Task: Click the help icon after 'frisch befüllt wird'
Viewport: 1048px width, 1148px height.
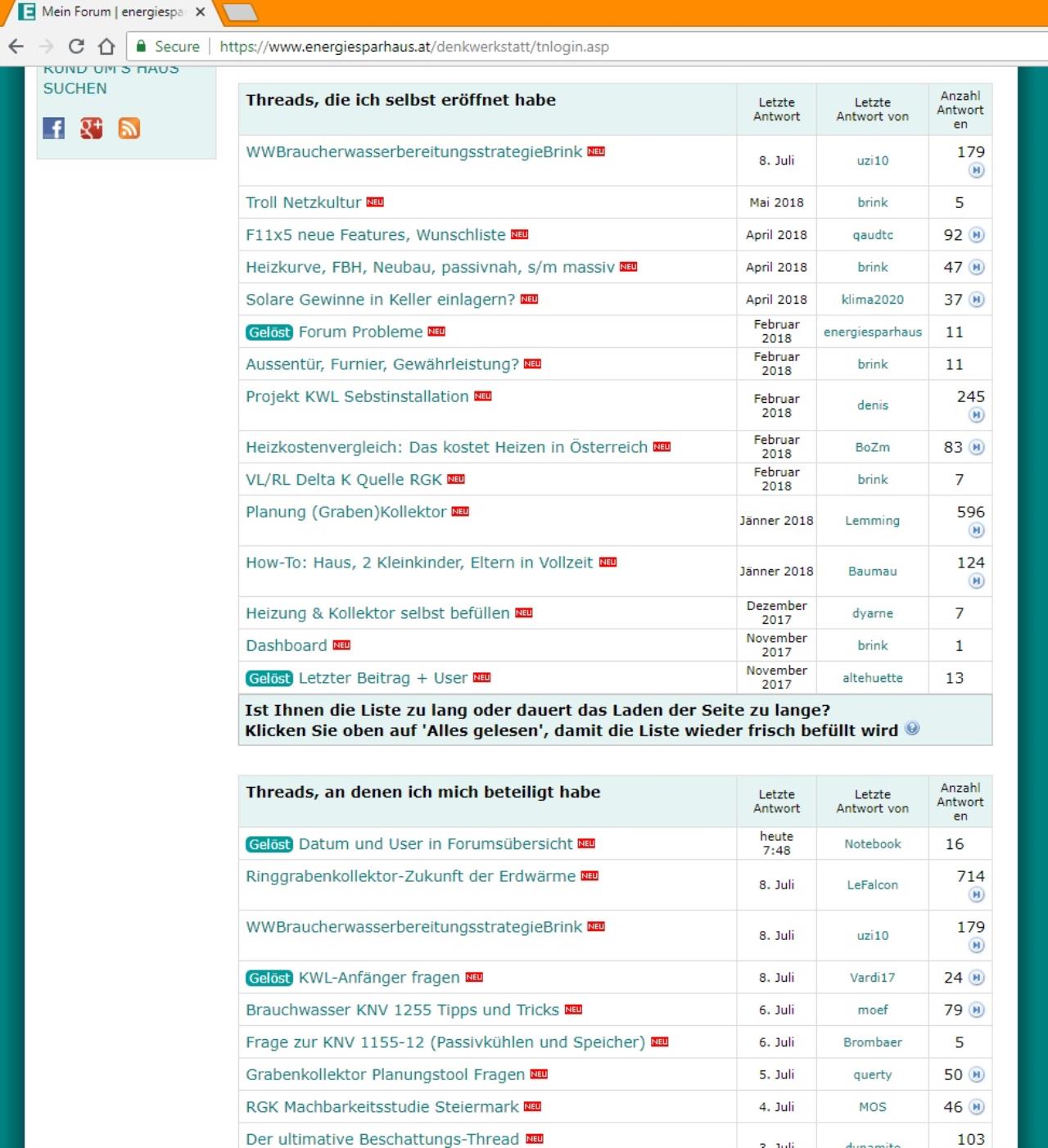Action: click(x=912, y=728)
